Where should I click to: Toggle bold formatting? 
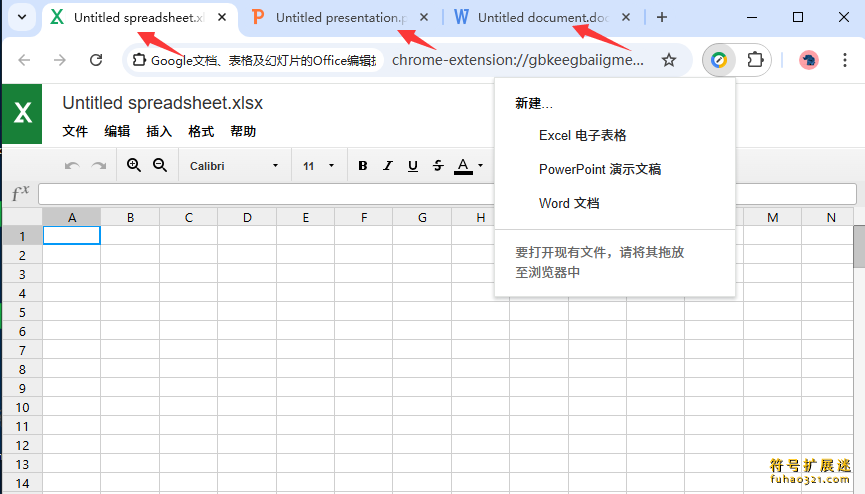362,166
